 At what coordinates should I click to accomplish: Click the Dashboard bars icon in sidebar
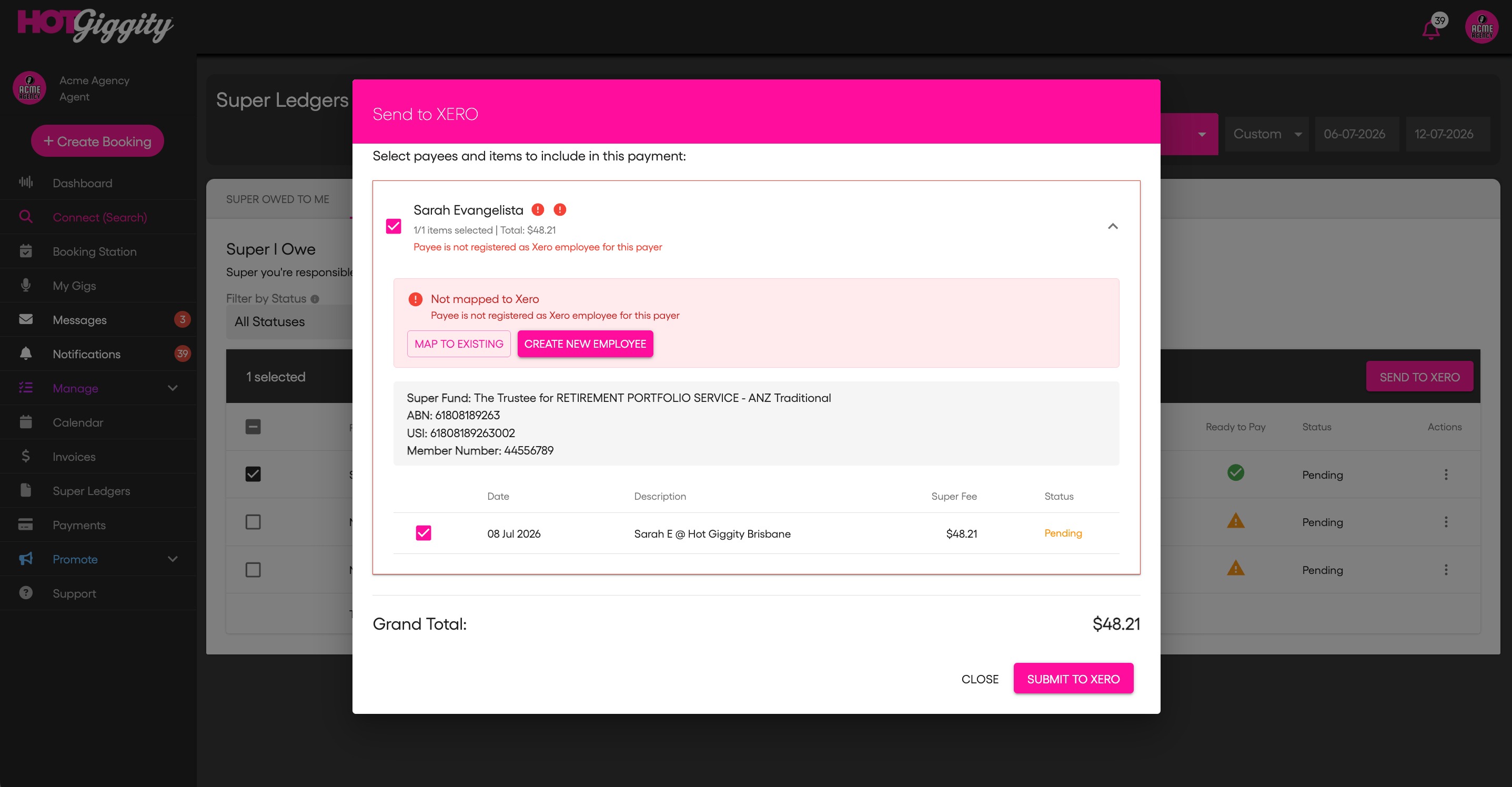[26, 183]
